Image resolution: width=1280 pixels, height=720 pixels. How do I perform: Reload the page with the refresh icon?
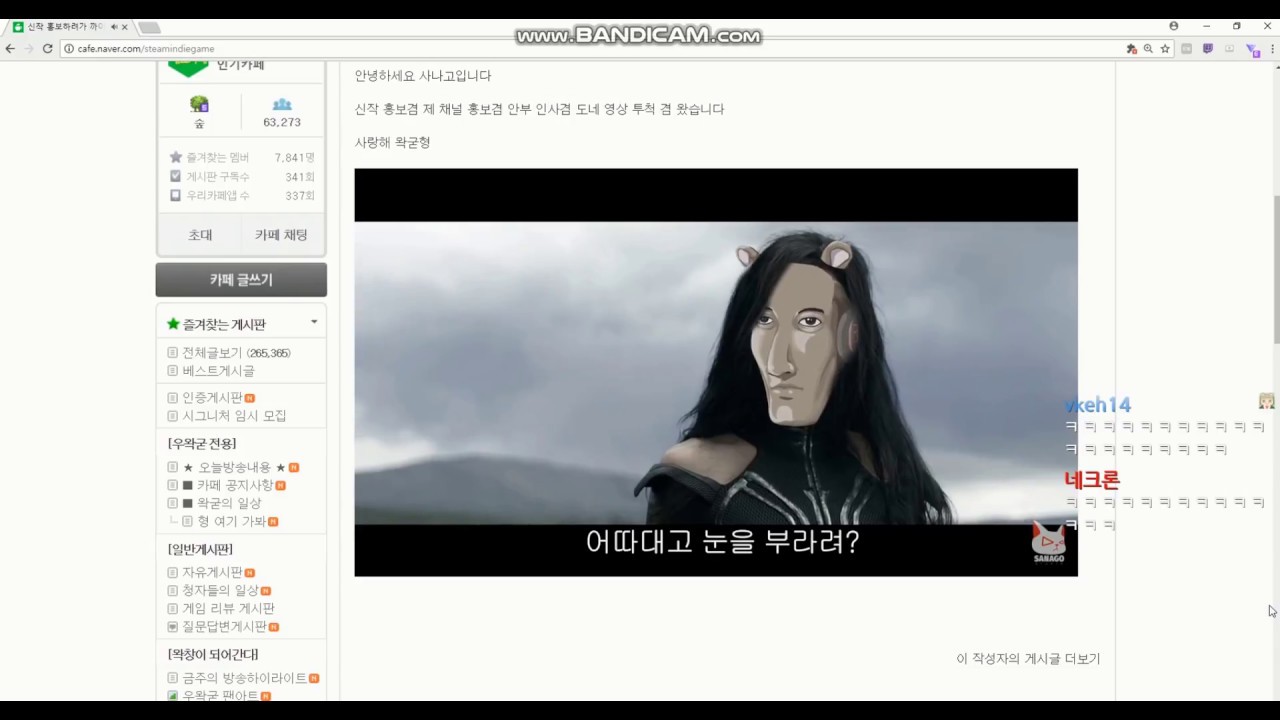coord(47,48)
